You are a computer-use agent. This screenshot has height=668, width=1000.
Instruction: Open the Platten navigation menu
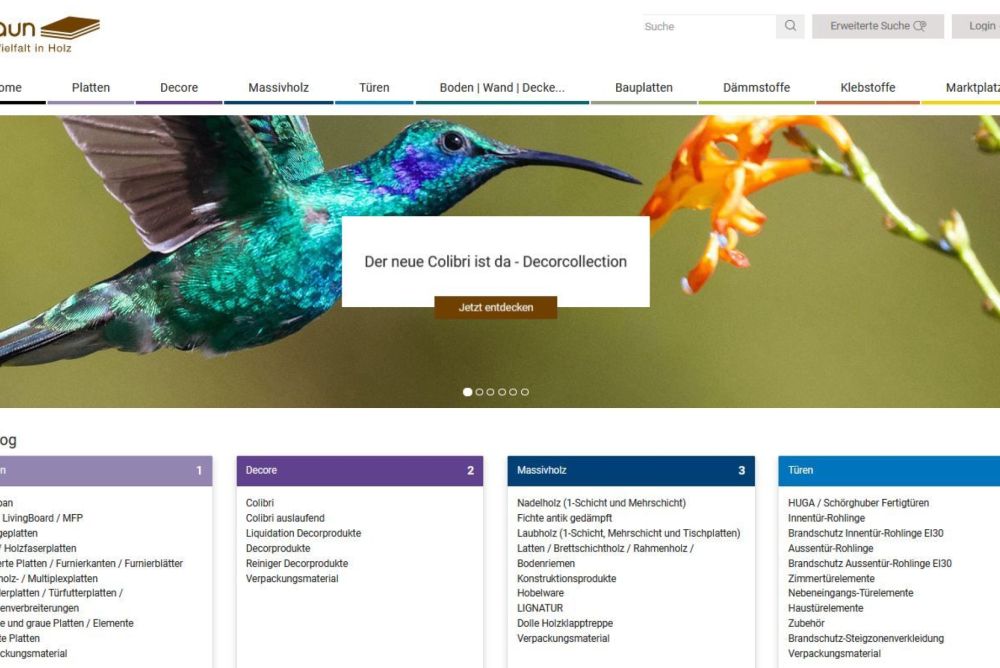pyautogui.click(x=91, y=88)
